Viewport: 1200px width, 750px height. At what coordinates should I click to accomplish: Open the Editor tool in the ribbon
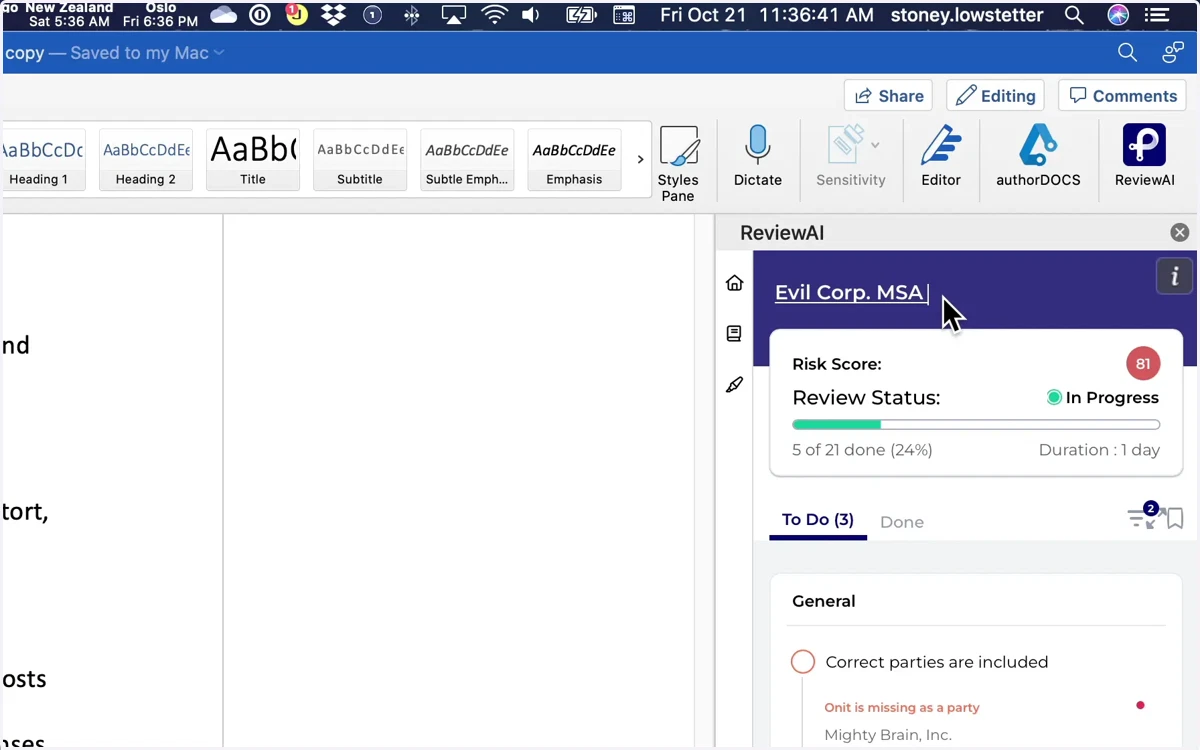pos(940,155)
